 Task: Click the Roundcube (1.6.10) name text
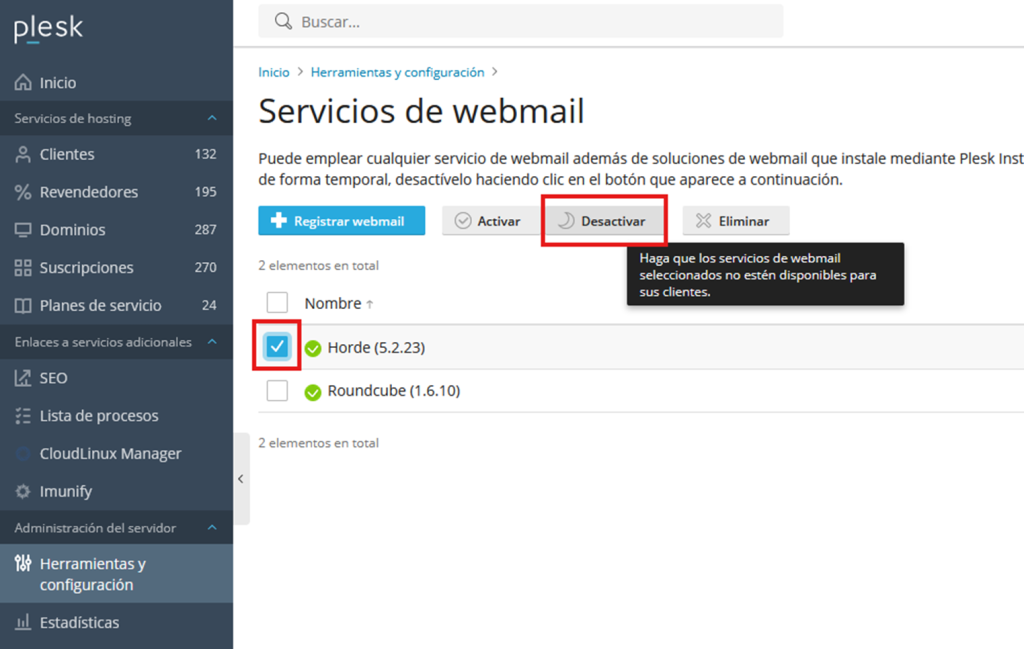[x=394, y=390]
